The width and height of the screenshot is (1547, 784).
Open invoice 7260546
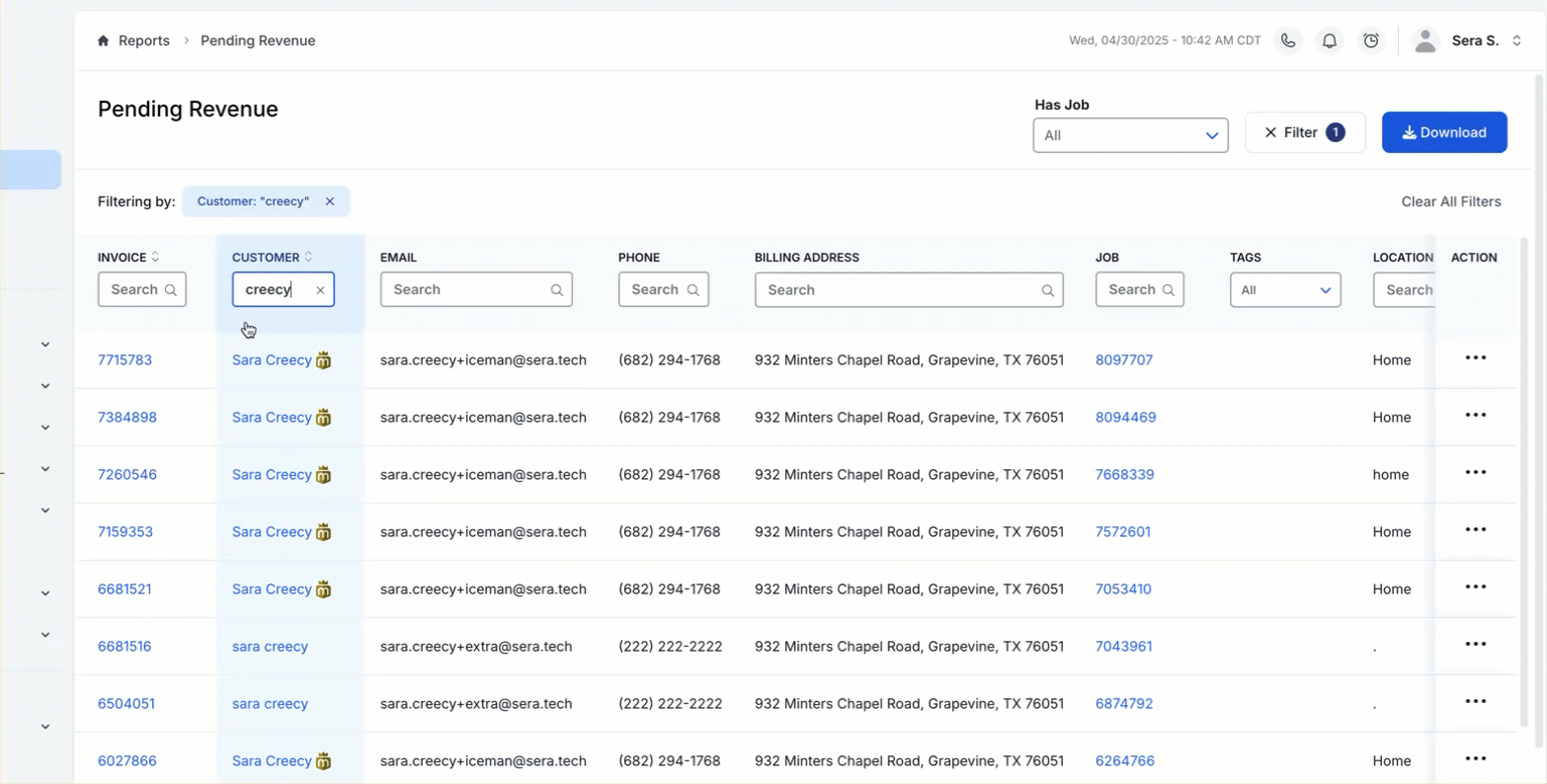point(127,474)
